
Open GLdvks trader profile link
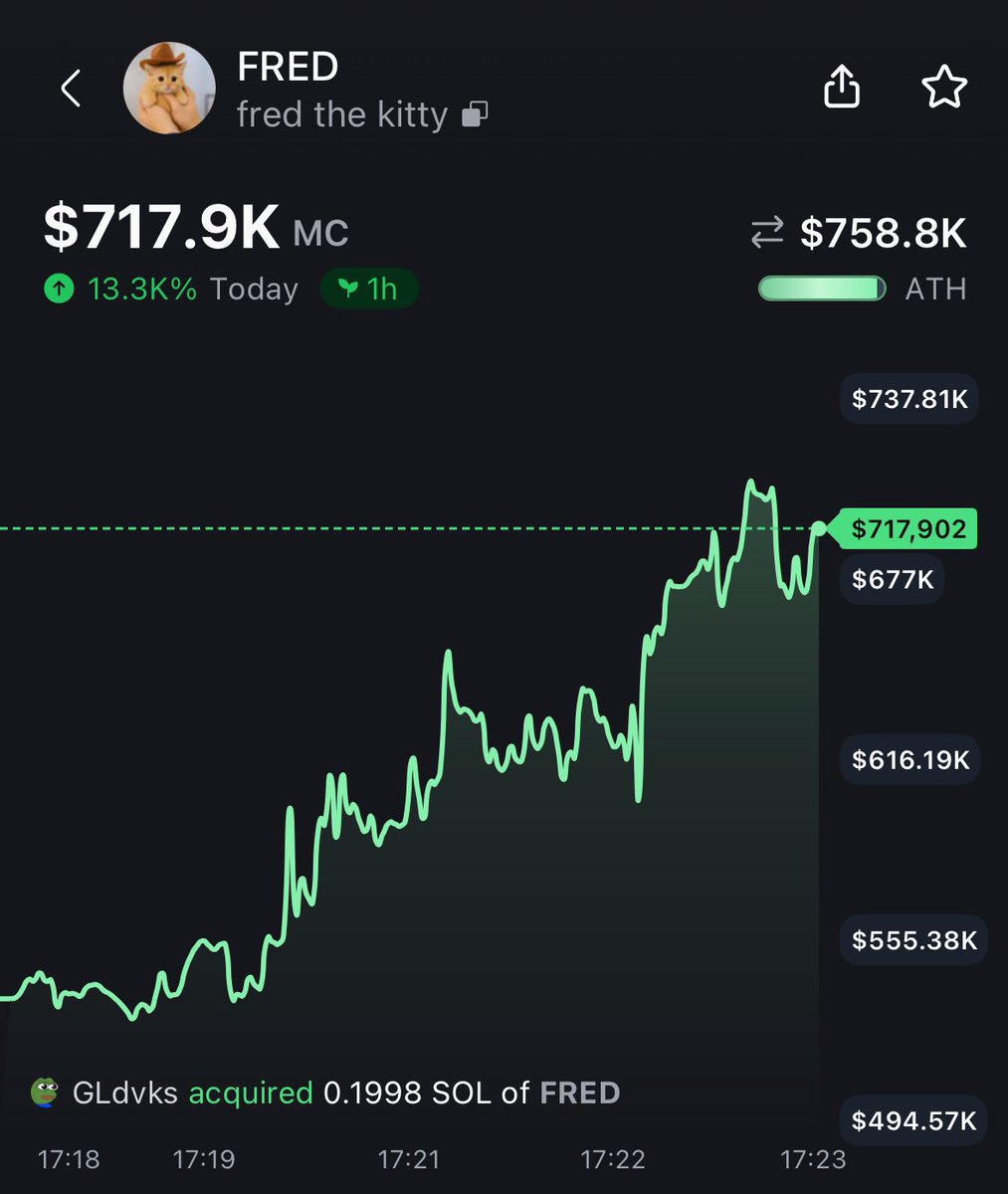point(125,1093)
